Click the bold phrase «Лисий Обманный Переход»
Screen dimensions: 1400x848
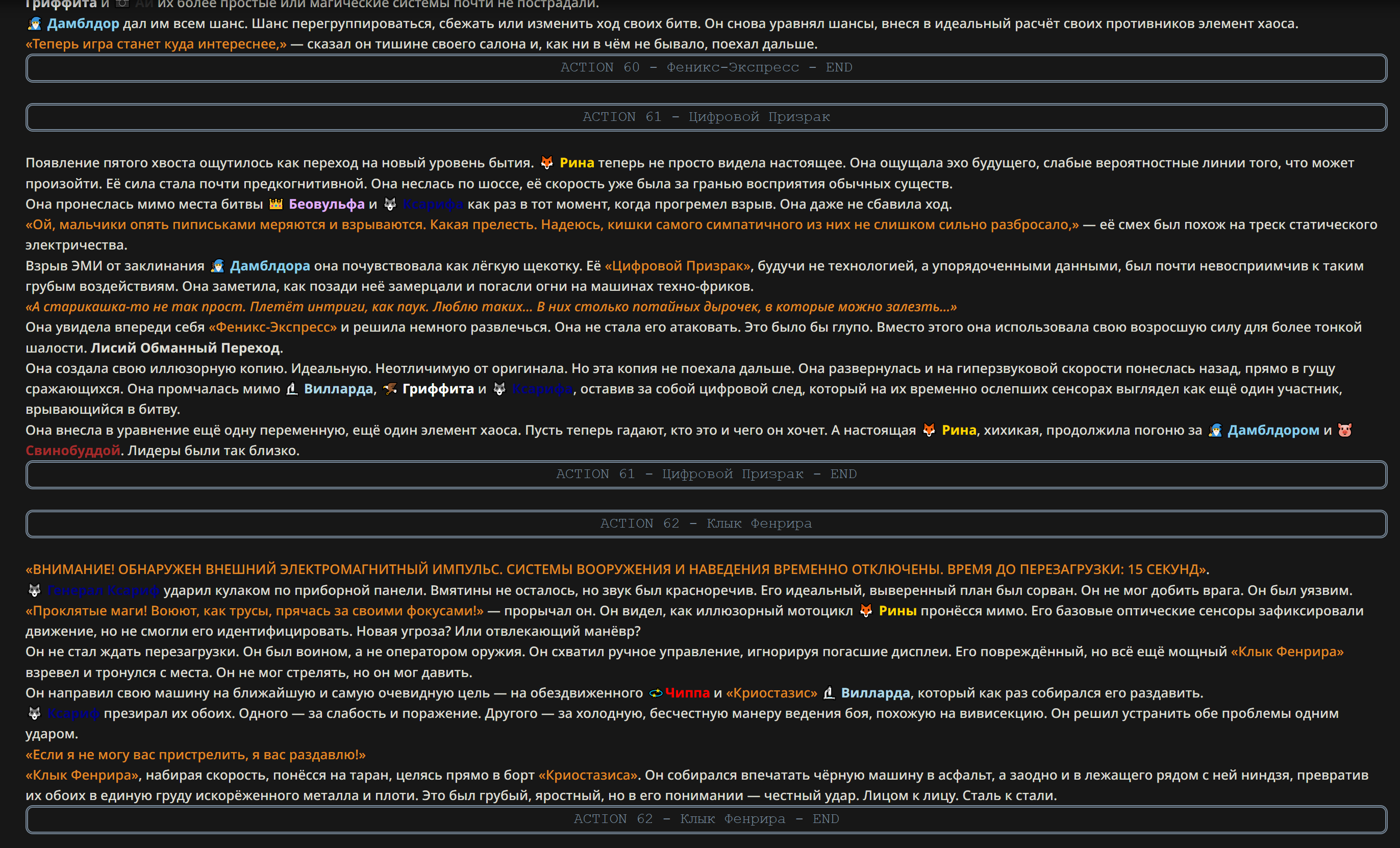(185, 347)
